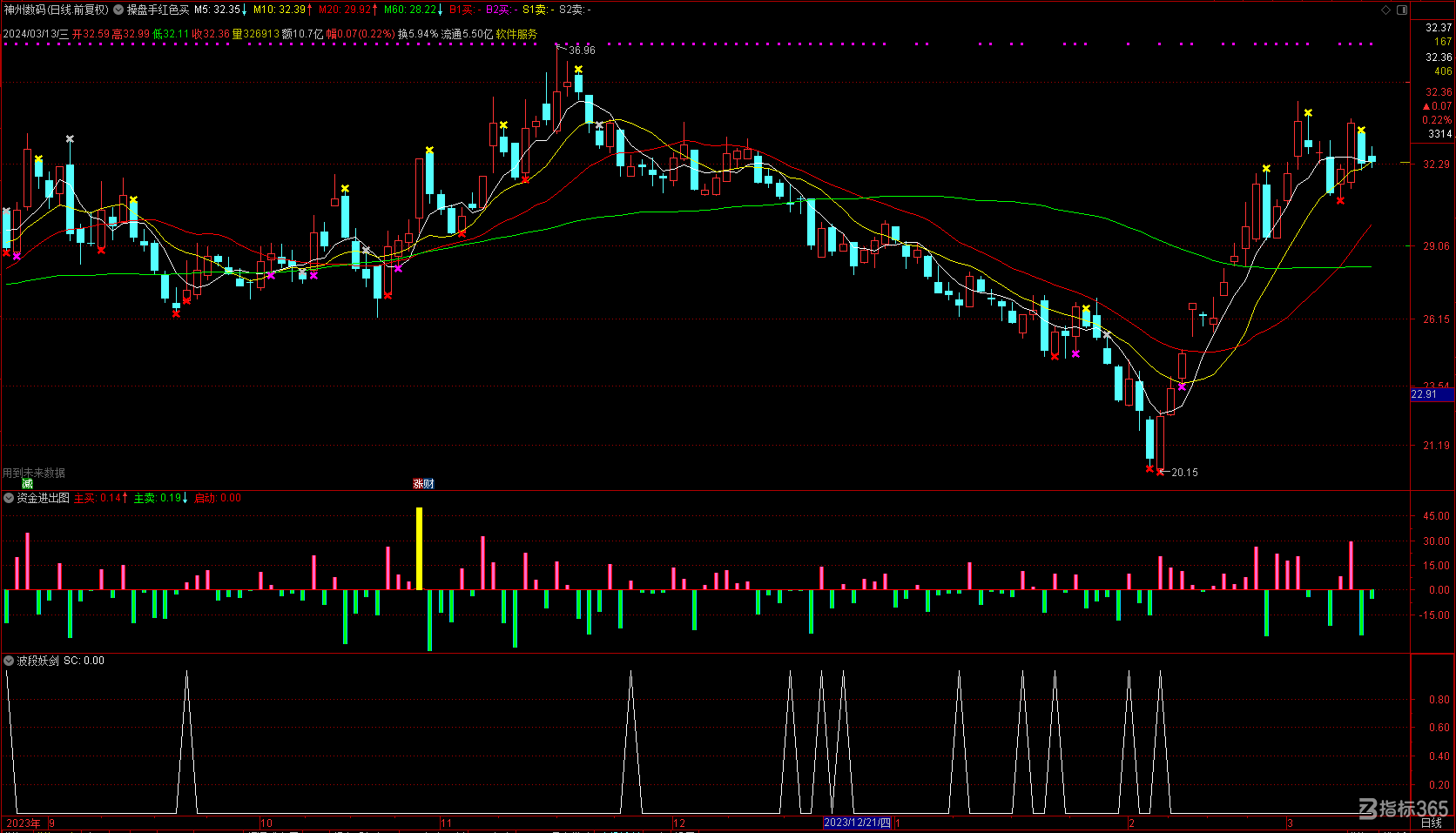1456x833 pixels.
Task: Select the M20: 29.92 moving average label
Action: click(347, 10)
